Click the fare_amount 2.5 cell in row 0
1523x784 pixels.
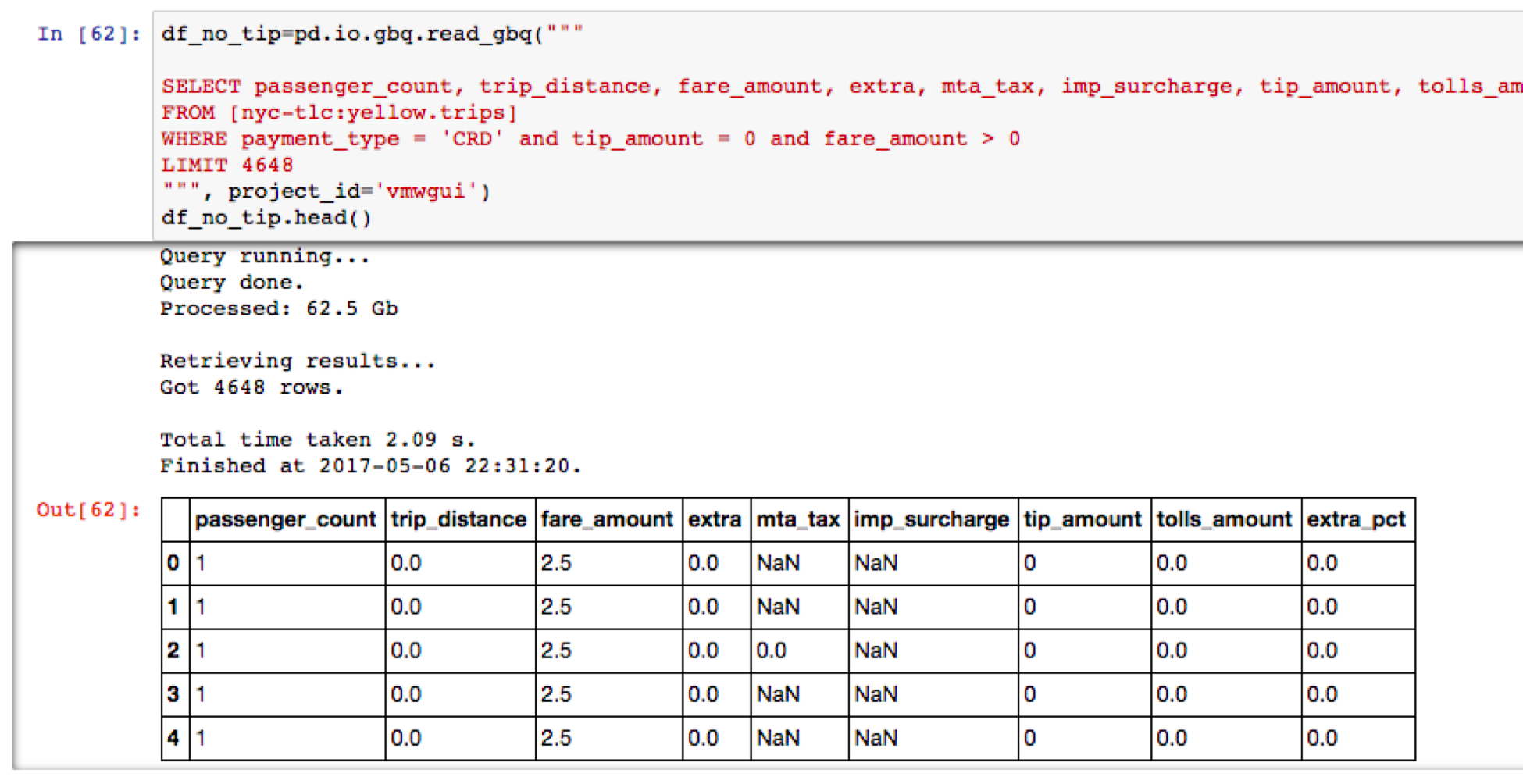(608, 563)
